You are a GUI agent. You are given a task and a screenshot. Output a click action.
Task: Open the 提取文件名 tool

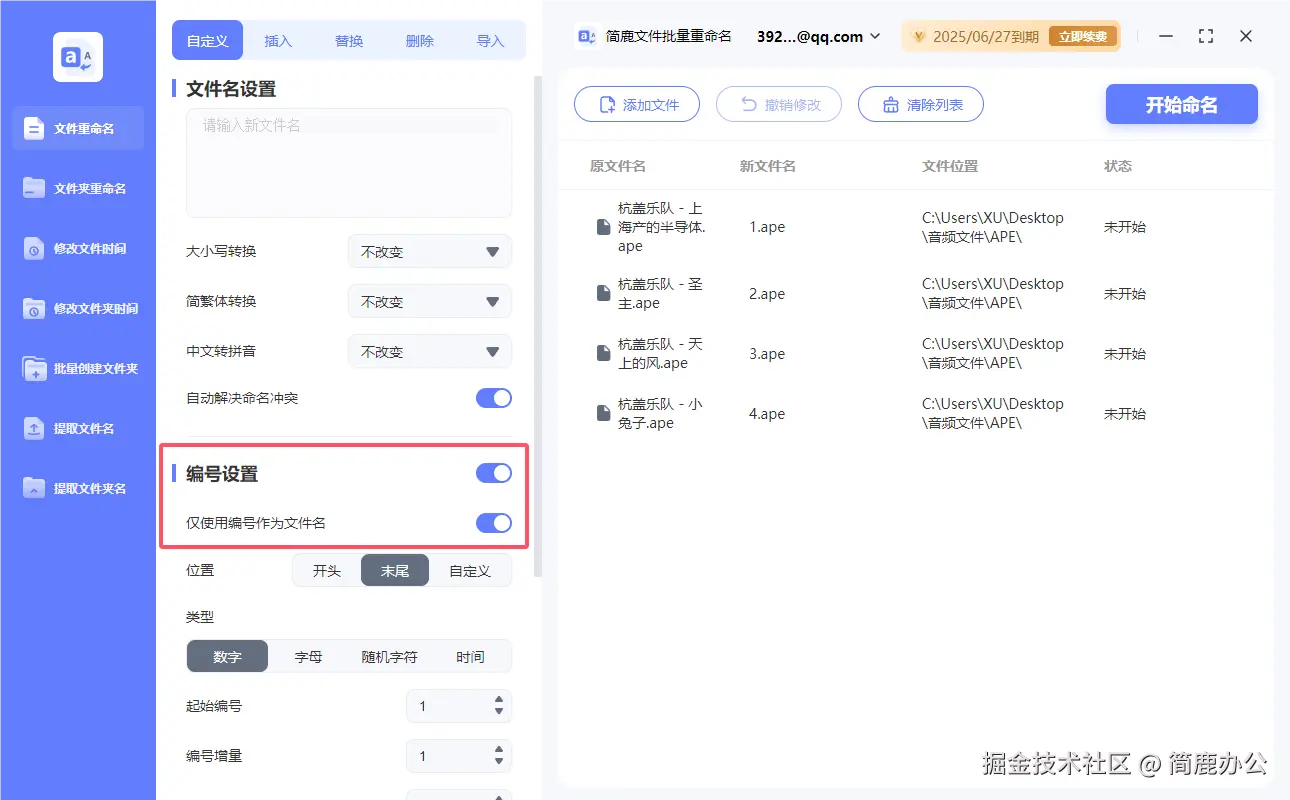pyautogui.click(x=77, y=428)
